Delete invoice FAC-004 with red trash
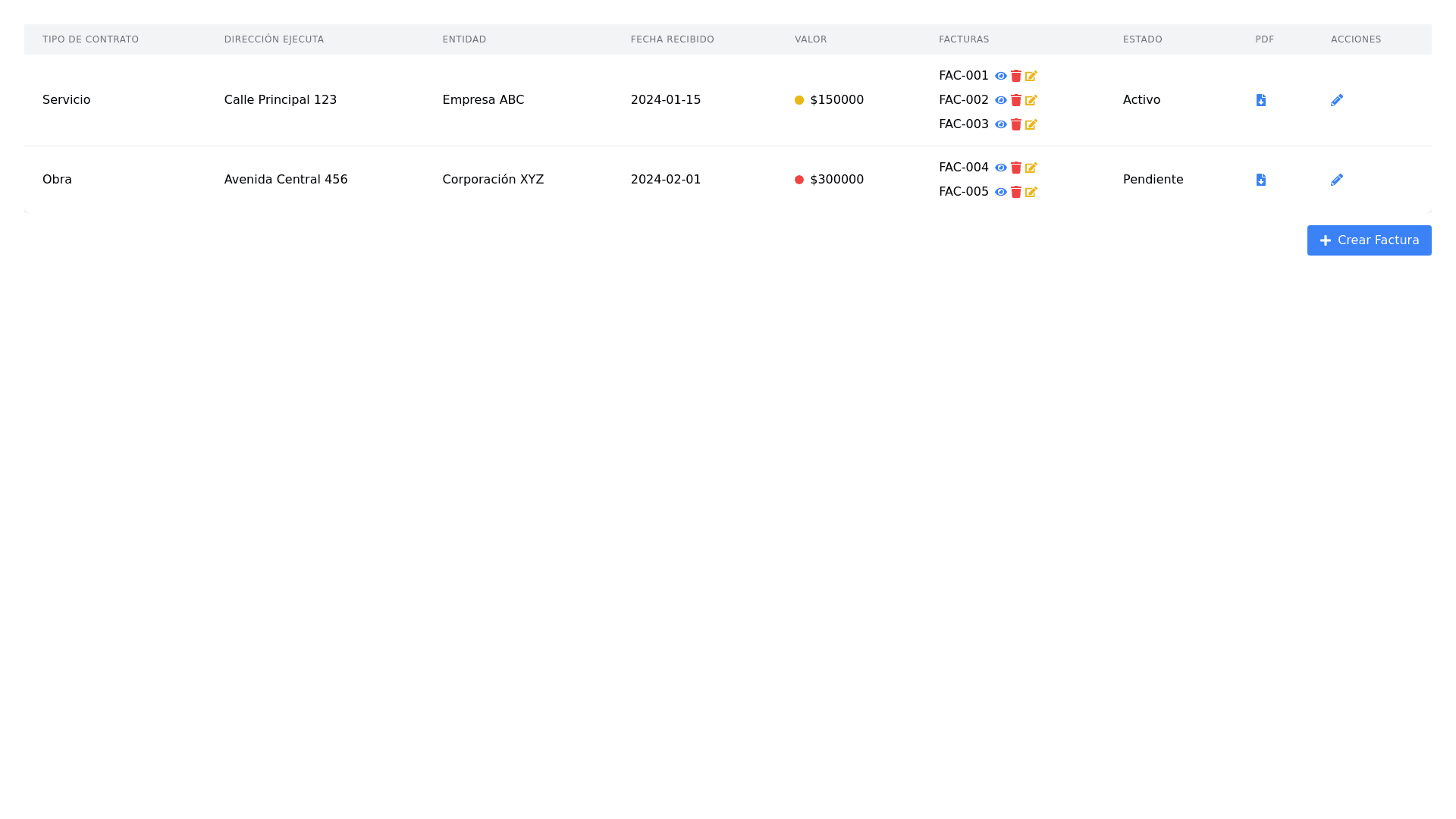The height and width of the screenshot is (819, 1456). point(1016,168)
